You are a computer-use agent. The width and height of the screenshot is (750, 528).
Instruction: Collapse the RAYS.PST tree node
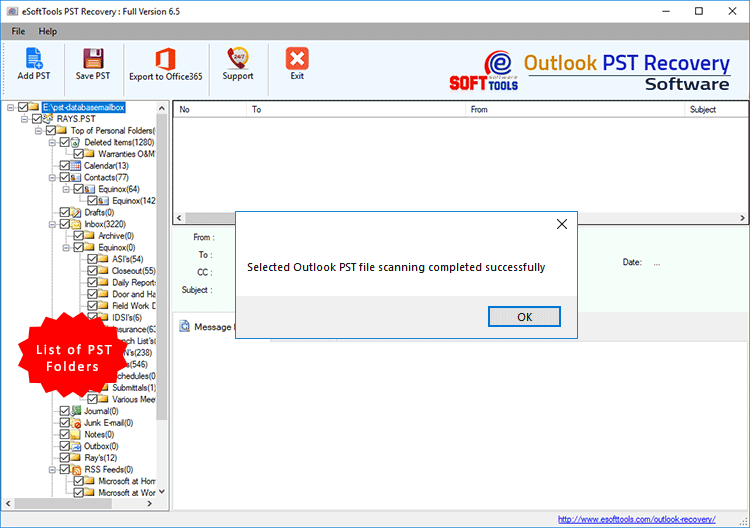coord(24,119)
